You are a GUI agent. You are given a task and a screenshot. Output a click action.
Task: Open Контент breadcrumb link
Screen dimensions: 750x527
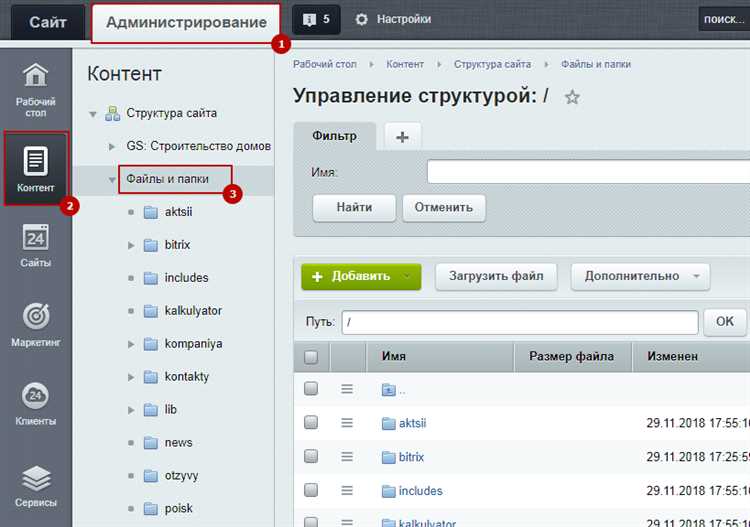tap(405, 64)
